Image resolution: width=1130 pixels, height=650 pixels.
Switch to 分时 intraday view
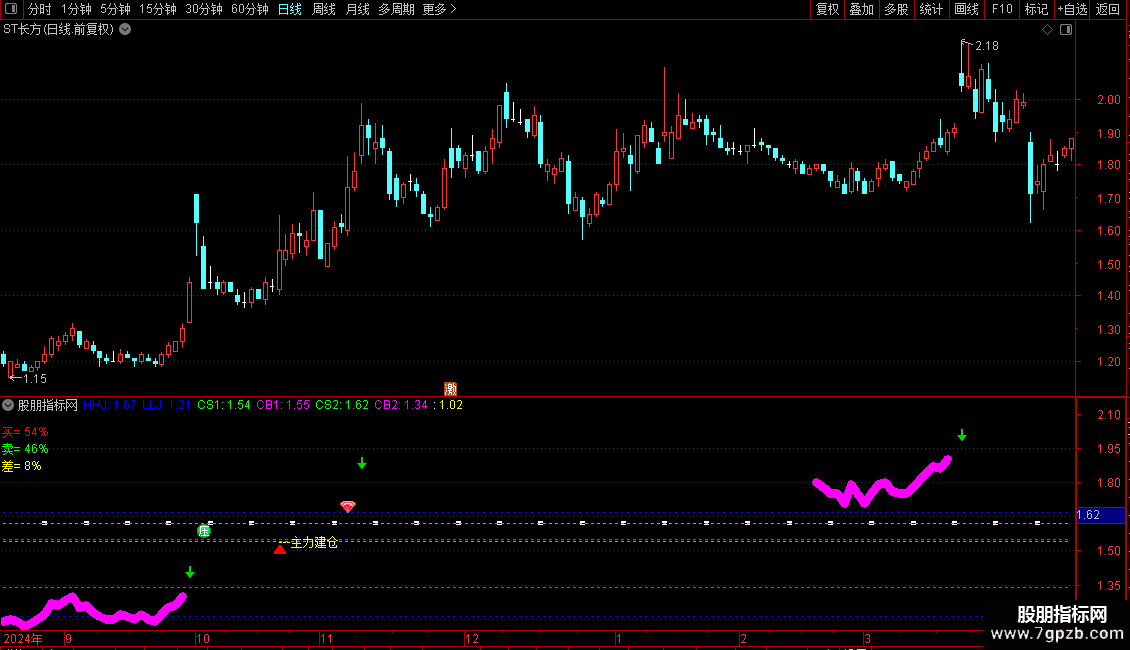point(40,9)
